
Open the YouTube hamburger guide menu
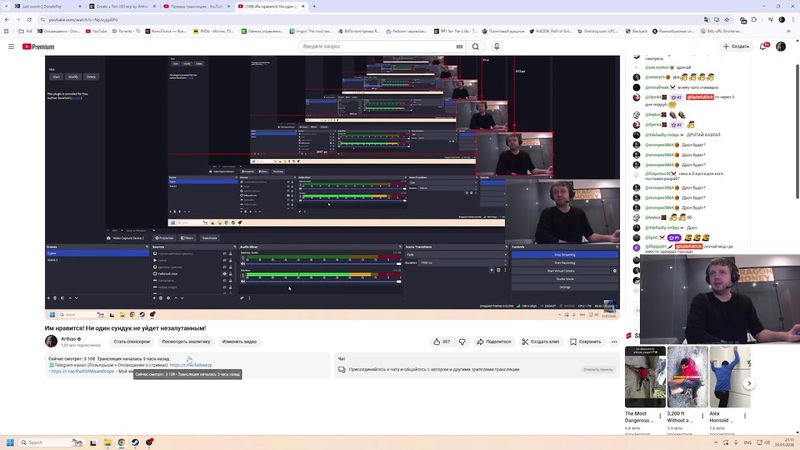[x=11, y=46]
